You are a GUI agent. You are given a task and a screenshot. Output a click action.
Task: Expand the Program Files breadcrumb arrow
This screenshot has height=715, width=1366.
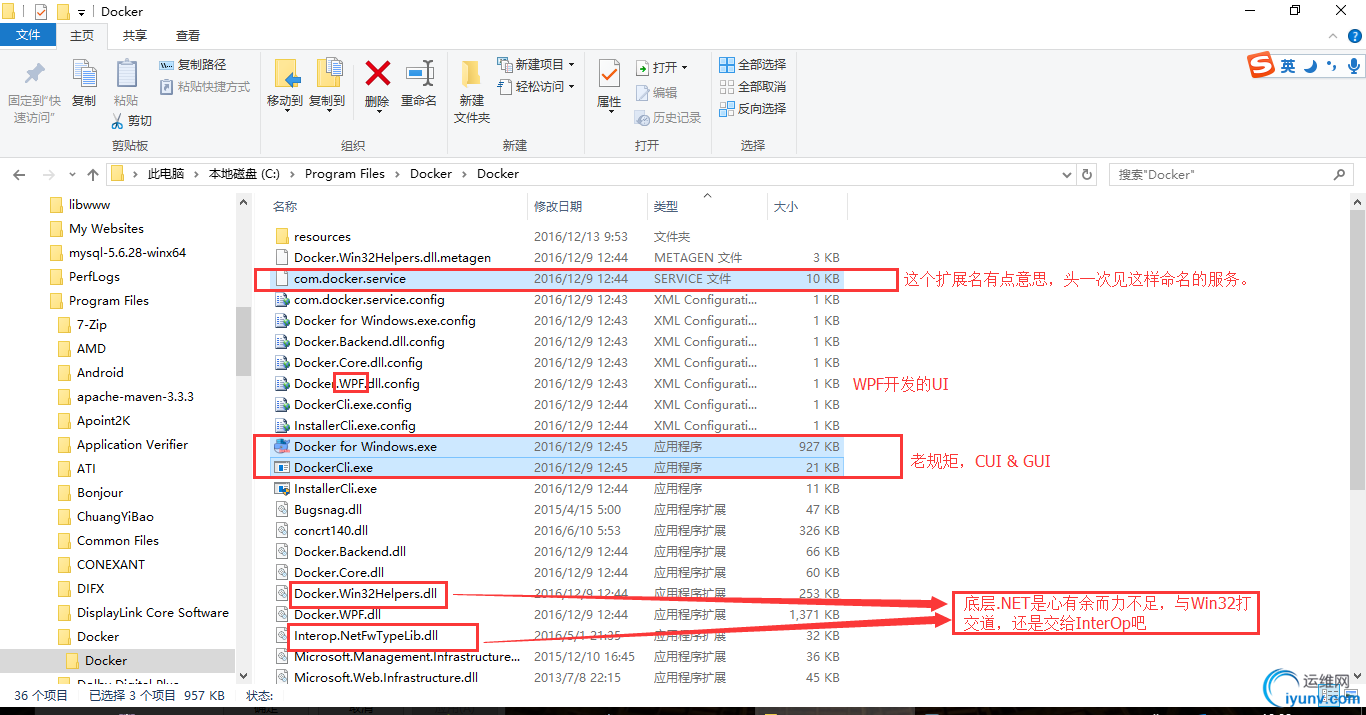pyautogui.click(x=397, y=174)
